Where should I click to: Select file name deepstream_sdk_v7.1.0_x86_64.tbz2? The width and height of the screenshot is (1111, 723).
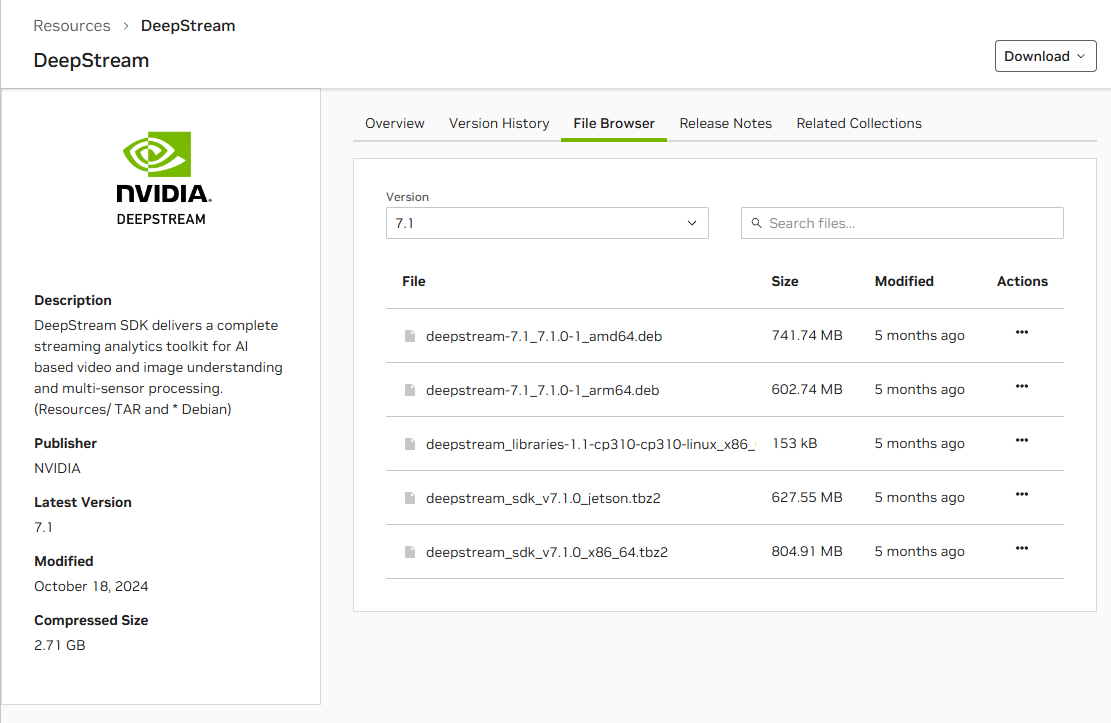click(546, 551)
